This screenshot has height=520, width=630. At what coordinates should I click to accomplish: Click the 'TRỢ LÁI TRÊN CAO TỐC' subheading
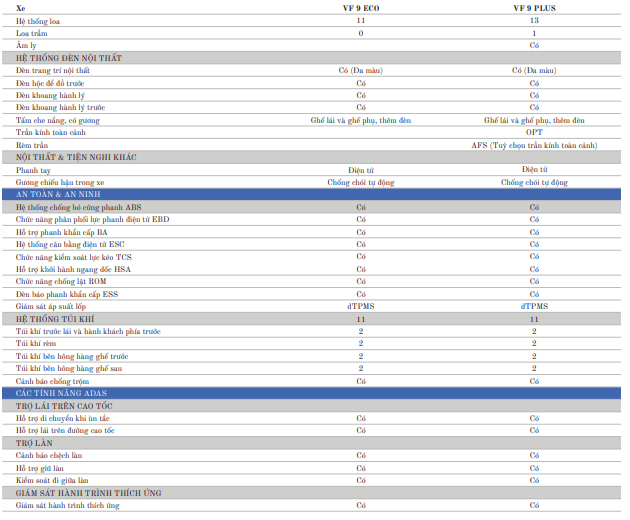coord(62,406)
